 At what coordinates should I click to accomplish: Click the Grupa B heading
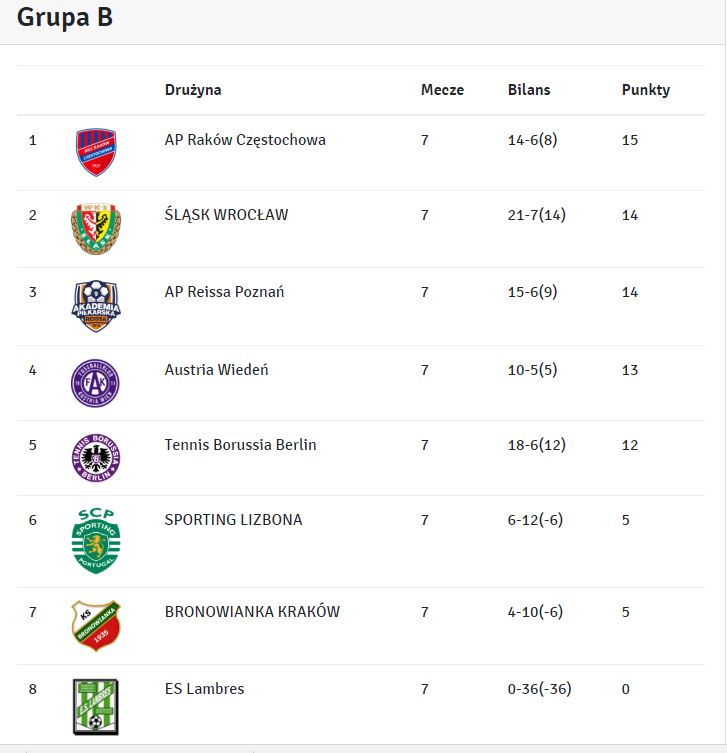(x=65, y=18)
